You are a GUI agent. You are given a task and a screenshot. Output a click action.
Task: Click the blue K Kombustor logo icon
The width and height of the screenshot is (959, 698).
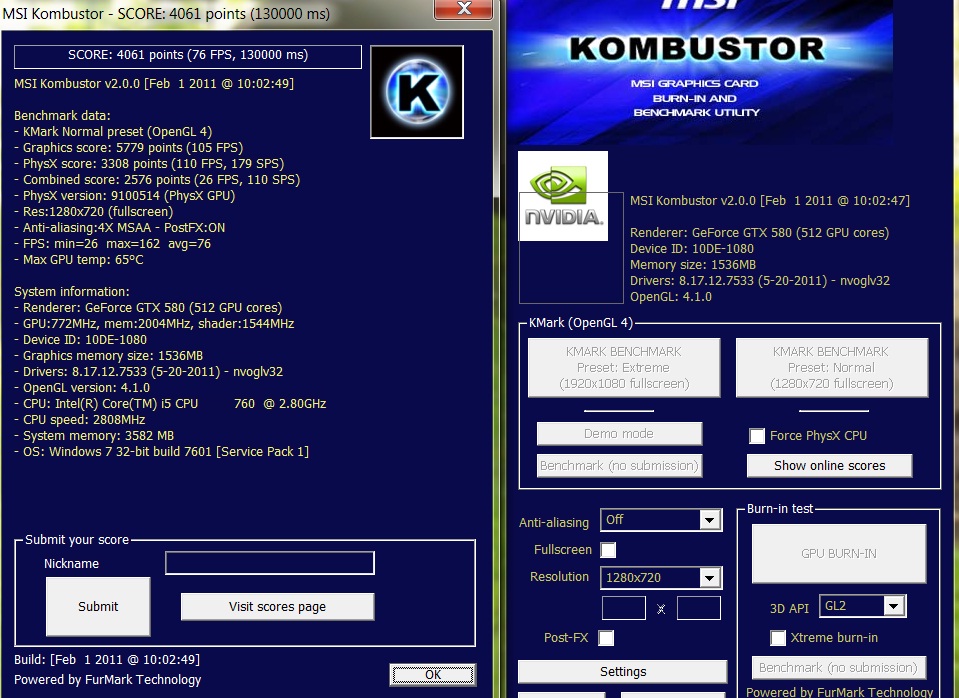click(416, 92)
